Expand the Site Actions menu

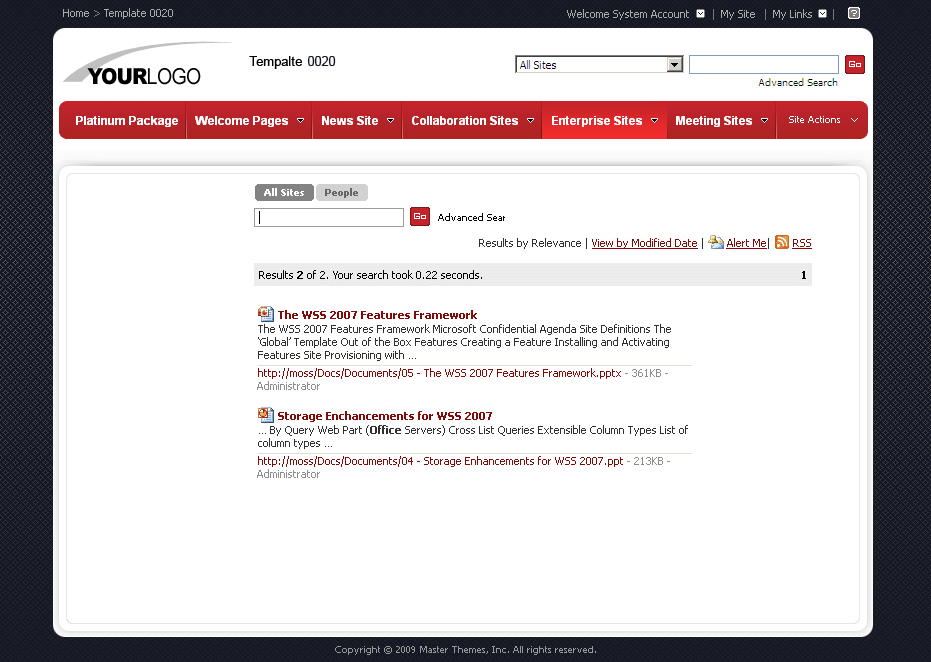pyautogui.click(x=821, y=120)
